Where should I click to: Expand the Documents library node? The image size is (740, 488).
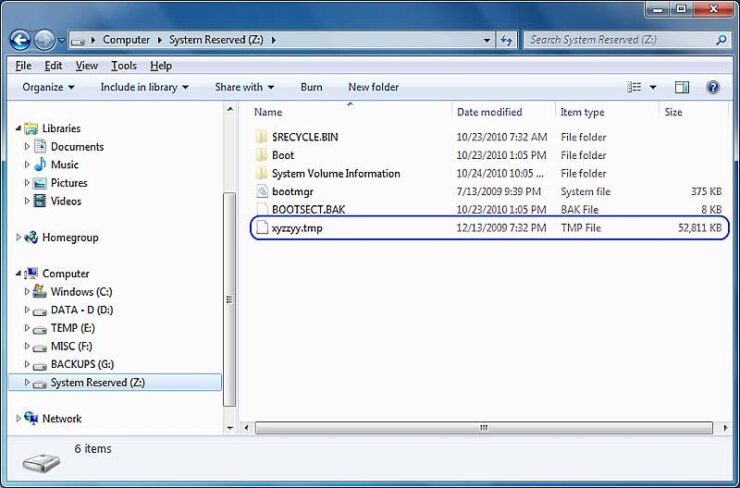(27, 147)
